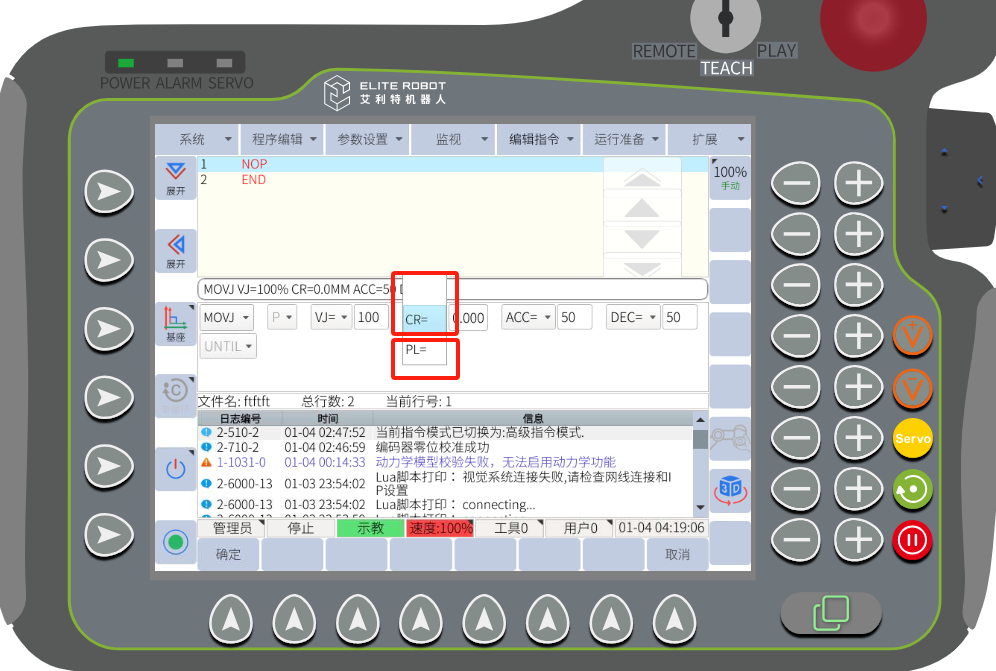Viewport: 996px width, 671px height.
Task: Click the log list scrollbar down arrow
Action: pos(699,509)
